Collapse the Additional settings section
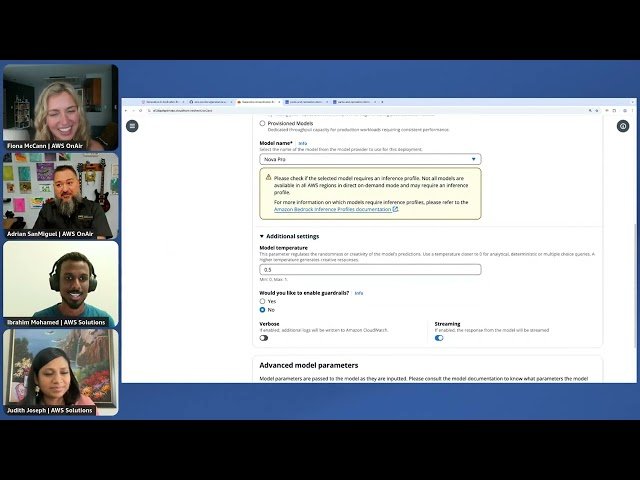 pos(289,236)
